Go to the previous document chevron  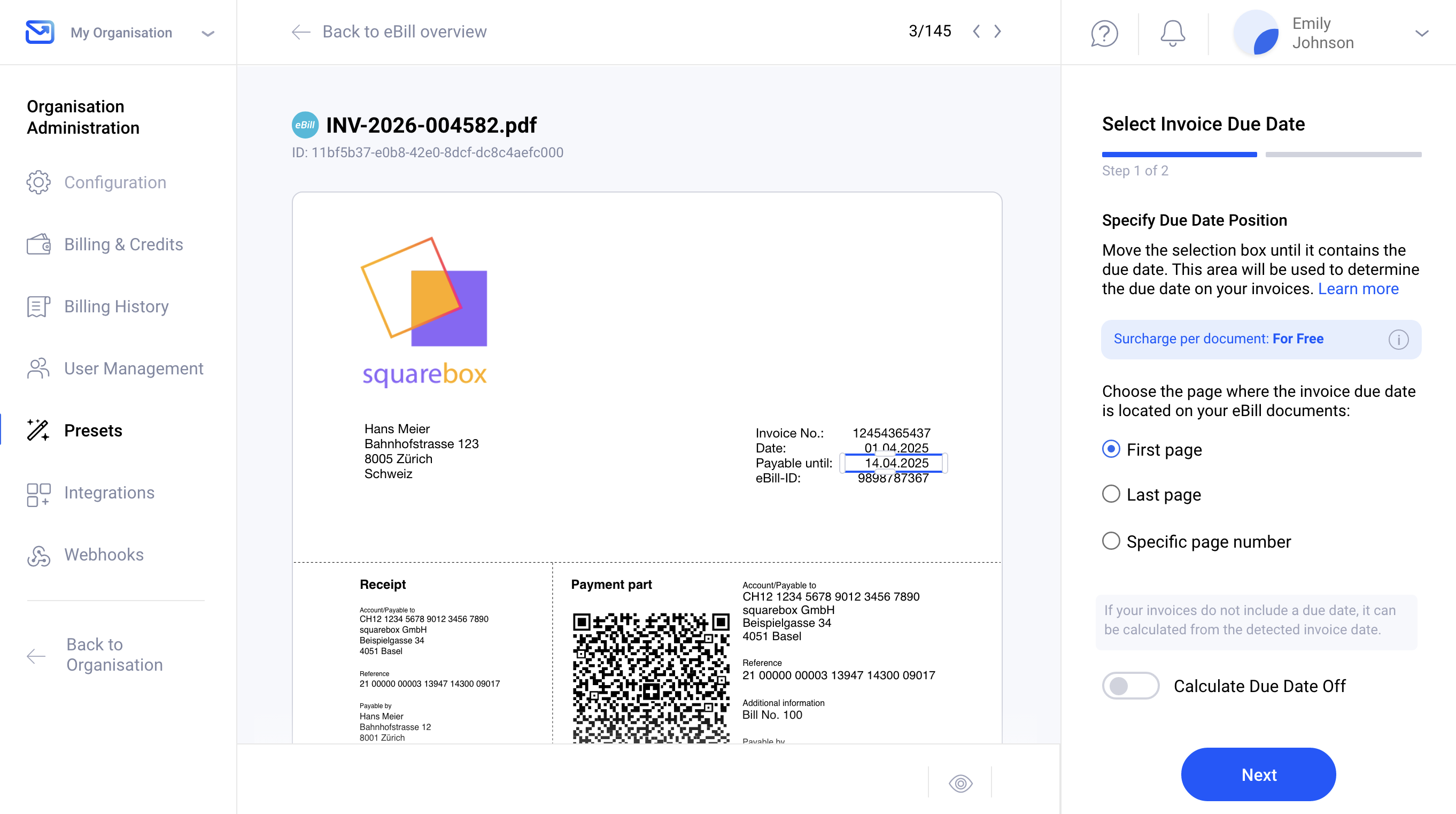click(976, 32)
